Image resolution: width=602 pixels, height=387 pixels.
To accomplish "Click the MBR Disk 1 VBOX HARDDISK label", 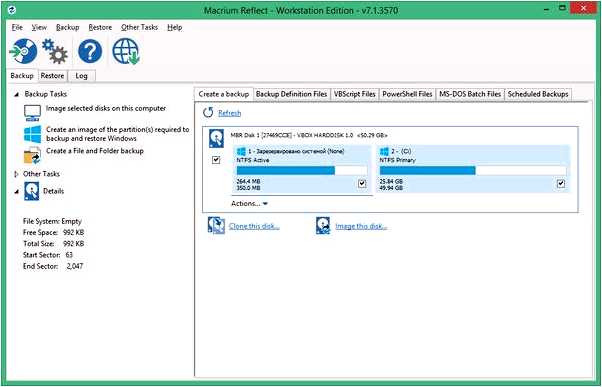I will coord(309,135).
